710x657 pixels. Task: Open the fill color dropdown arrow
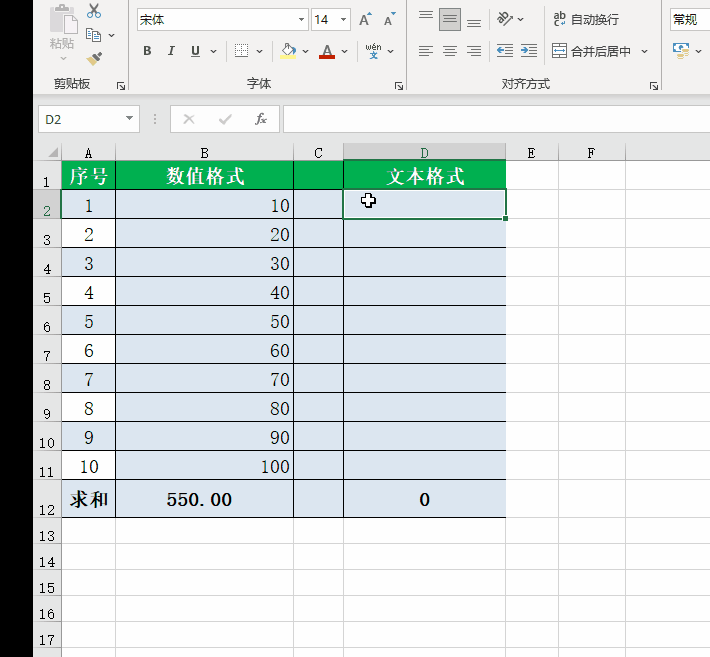pyautogui.click(x=306, y=51)
